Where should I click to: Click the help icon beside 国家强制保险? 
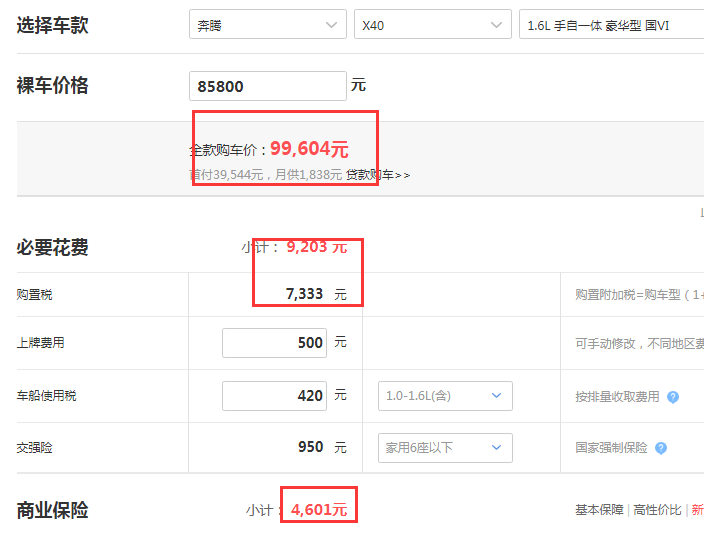point(660,448)
